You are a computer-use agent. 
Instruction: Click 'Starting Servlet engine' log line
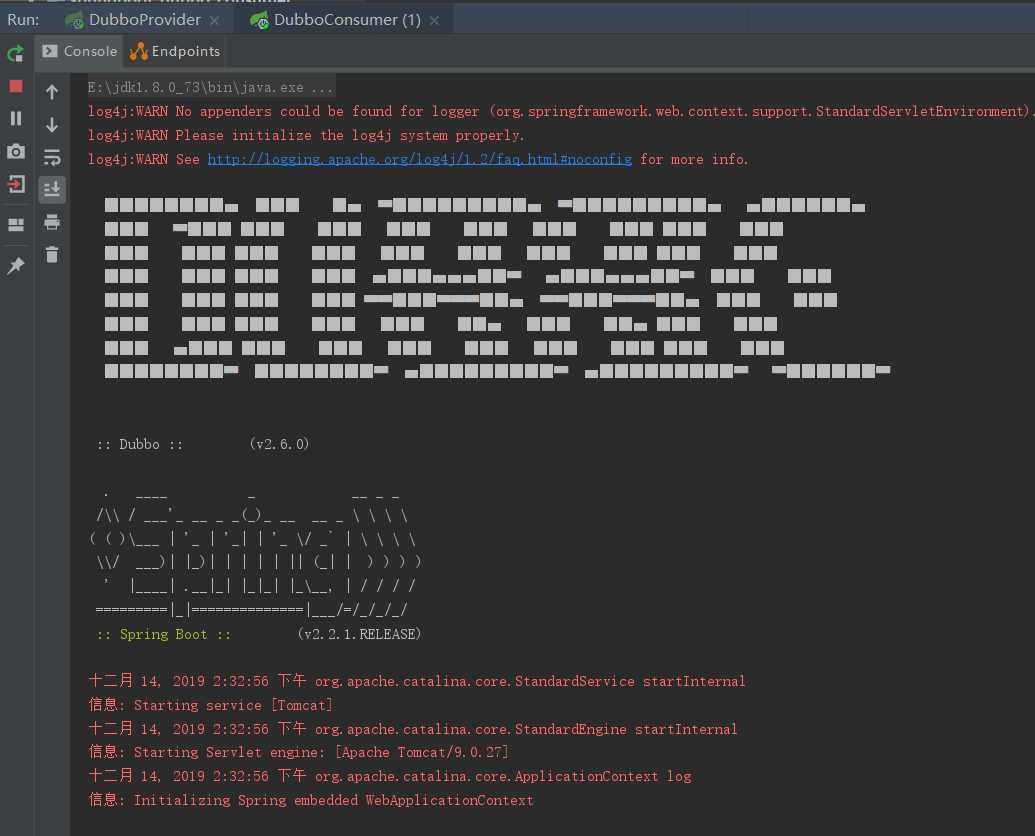tap(298, 752)
